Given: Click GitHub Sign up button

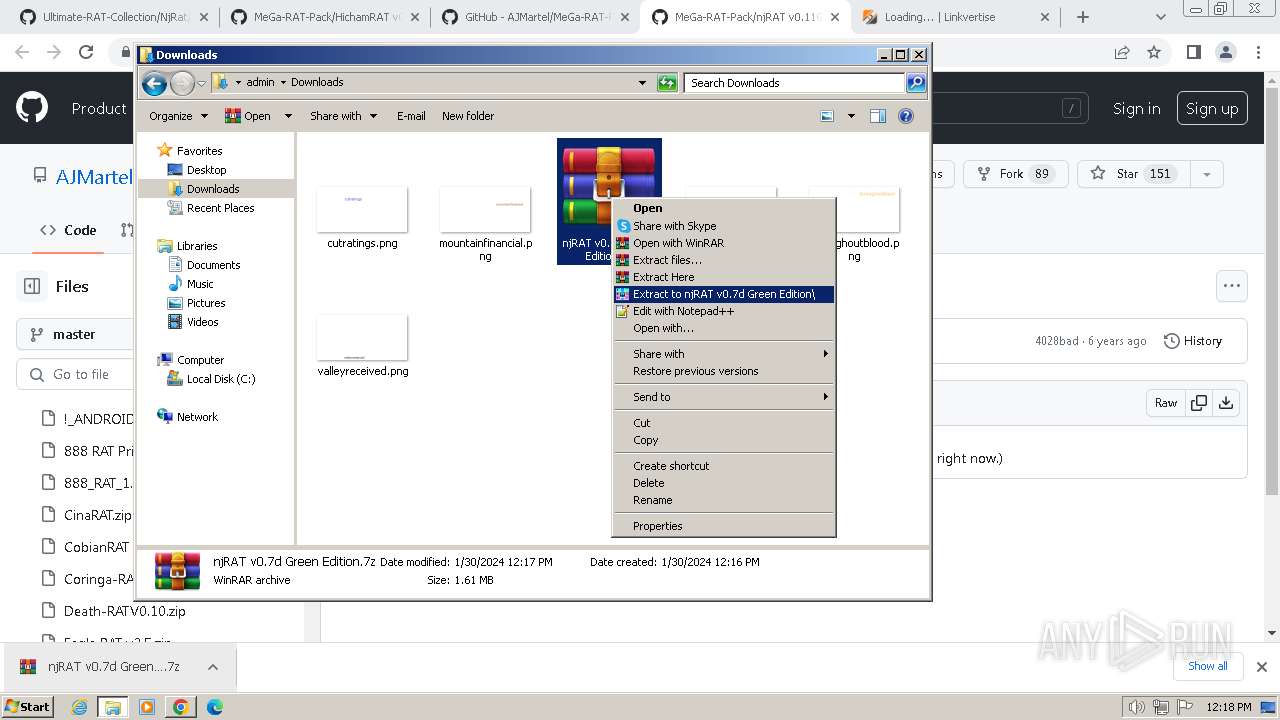Looking at the screenshot, I should click(1212, 109).
